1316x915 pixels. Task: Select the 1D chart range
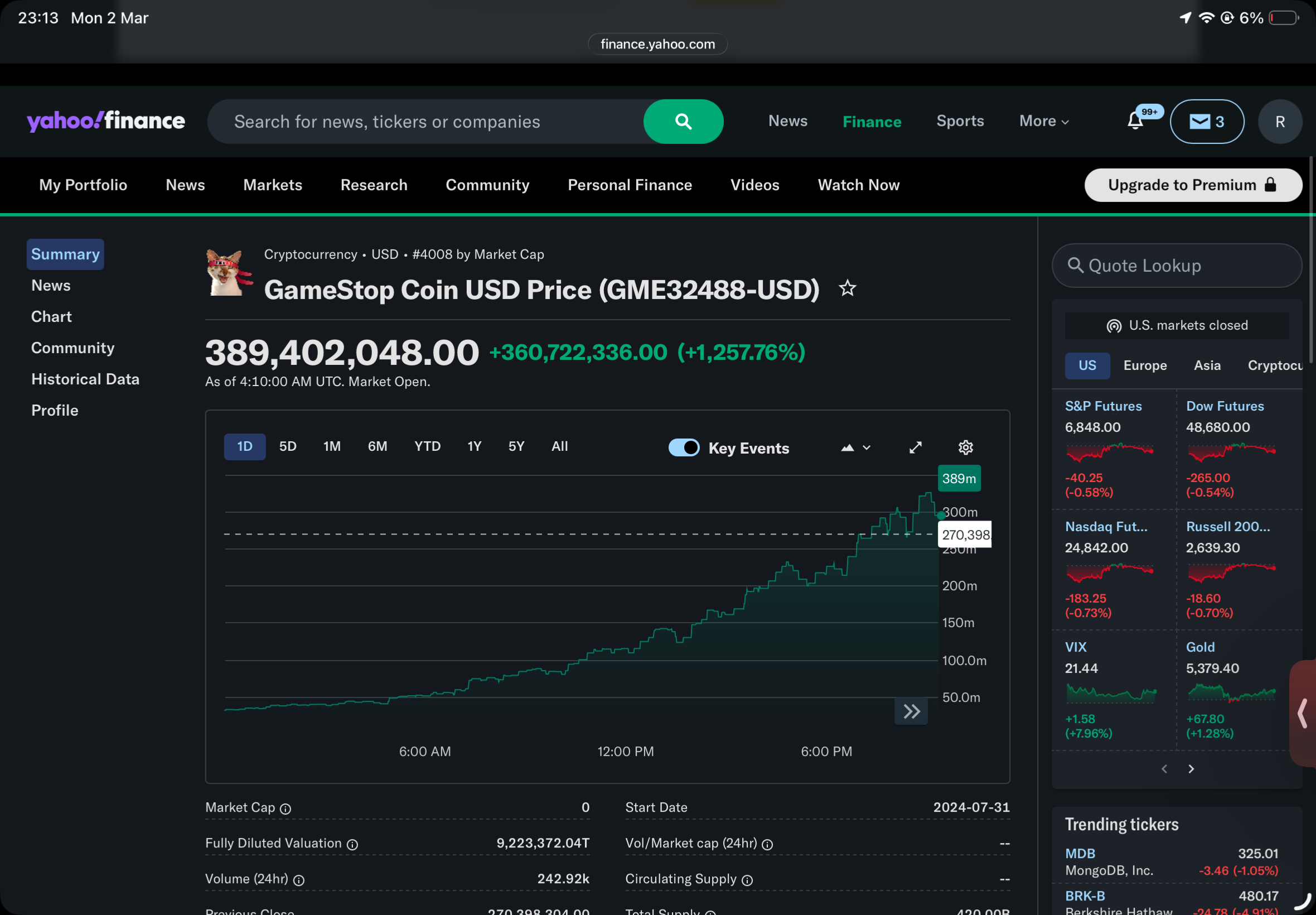coord(245,446)
